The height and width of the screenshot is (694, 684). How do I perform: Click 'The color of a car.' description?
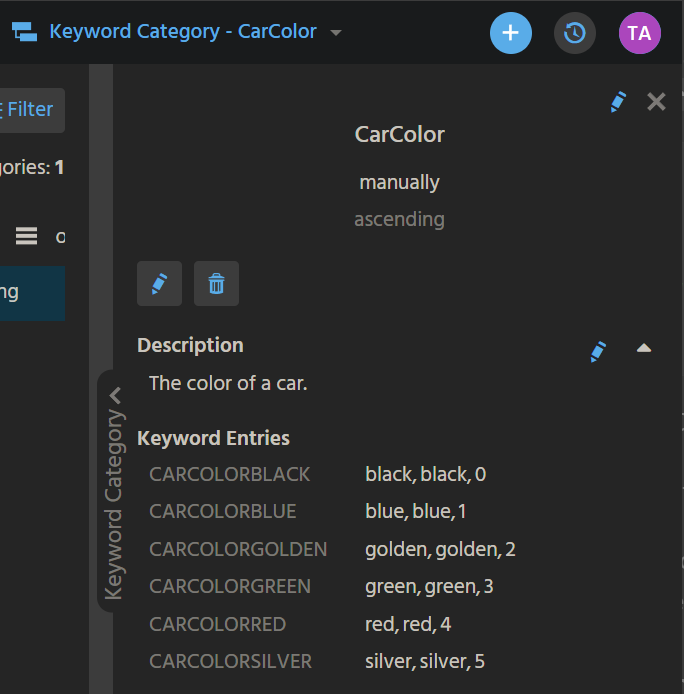click(x=228, y=383)
